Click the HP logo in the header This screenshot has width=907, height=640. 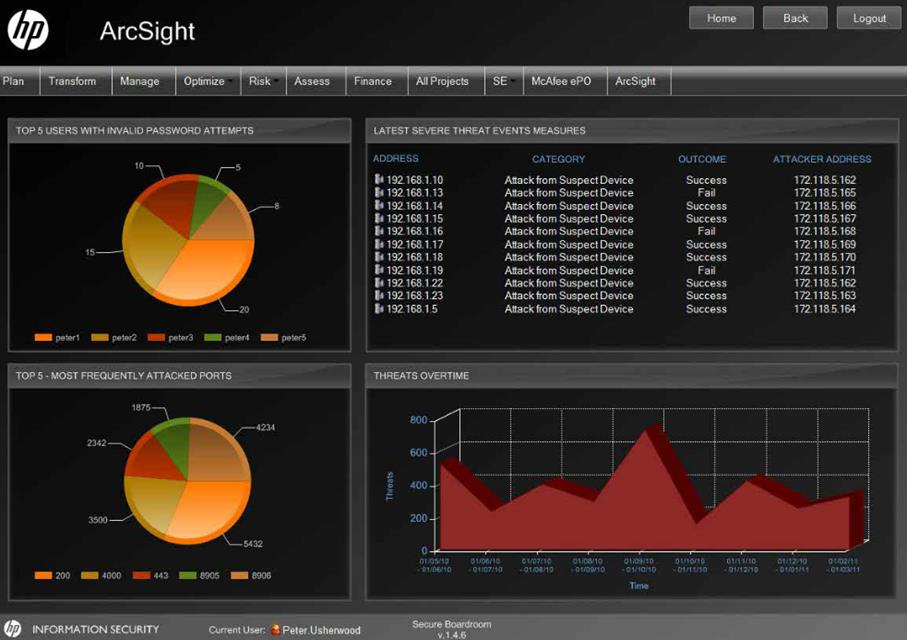28,30
